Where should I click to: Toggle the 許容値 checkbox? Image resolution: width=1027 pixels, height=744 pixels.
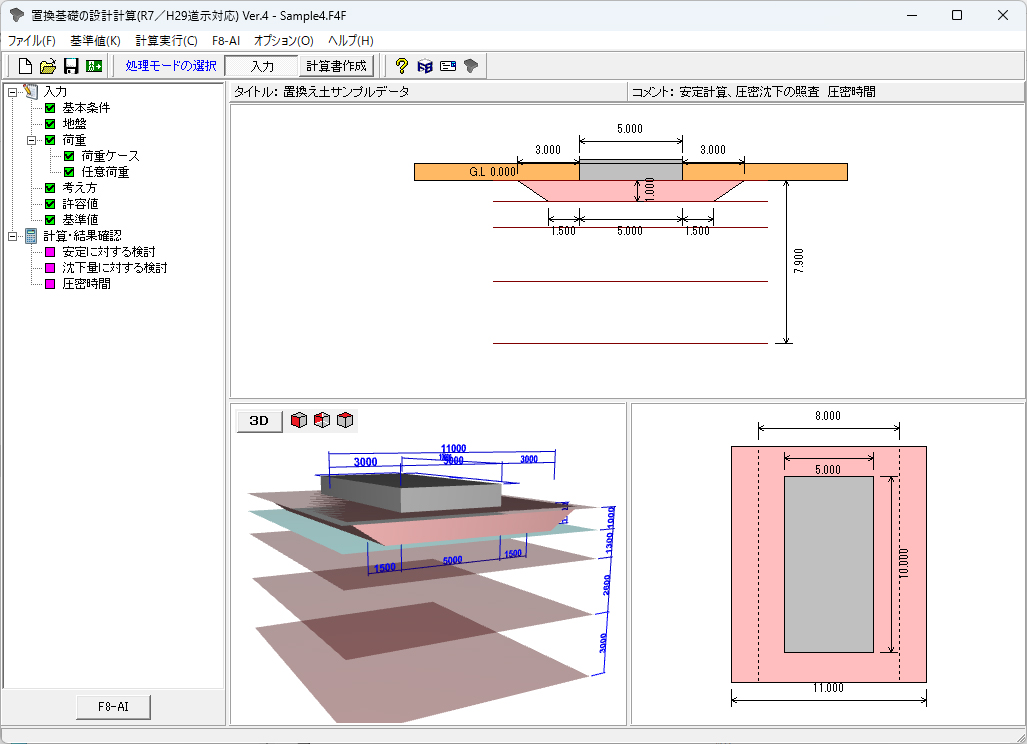50,204
